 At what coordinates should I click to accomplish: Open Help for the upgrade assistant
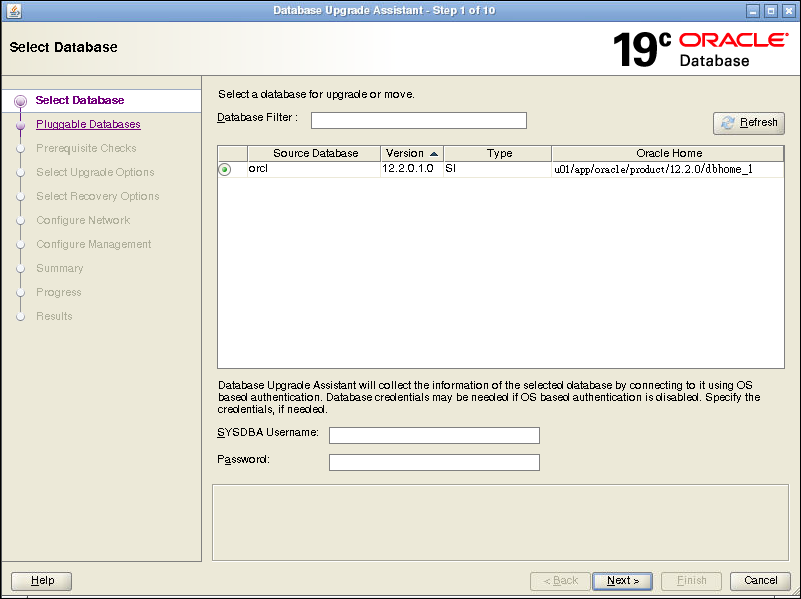41,580
